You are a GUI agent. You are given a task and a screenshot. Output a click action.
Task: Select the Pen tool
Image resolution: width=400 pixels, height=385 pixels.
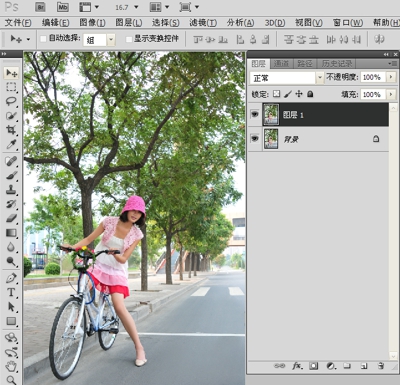[x=11, y=278]
